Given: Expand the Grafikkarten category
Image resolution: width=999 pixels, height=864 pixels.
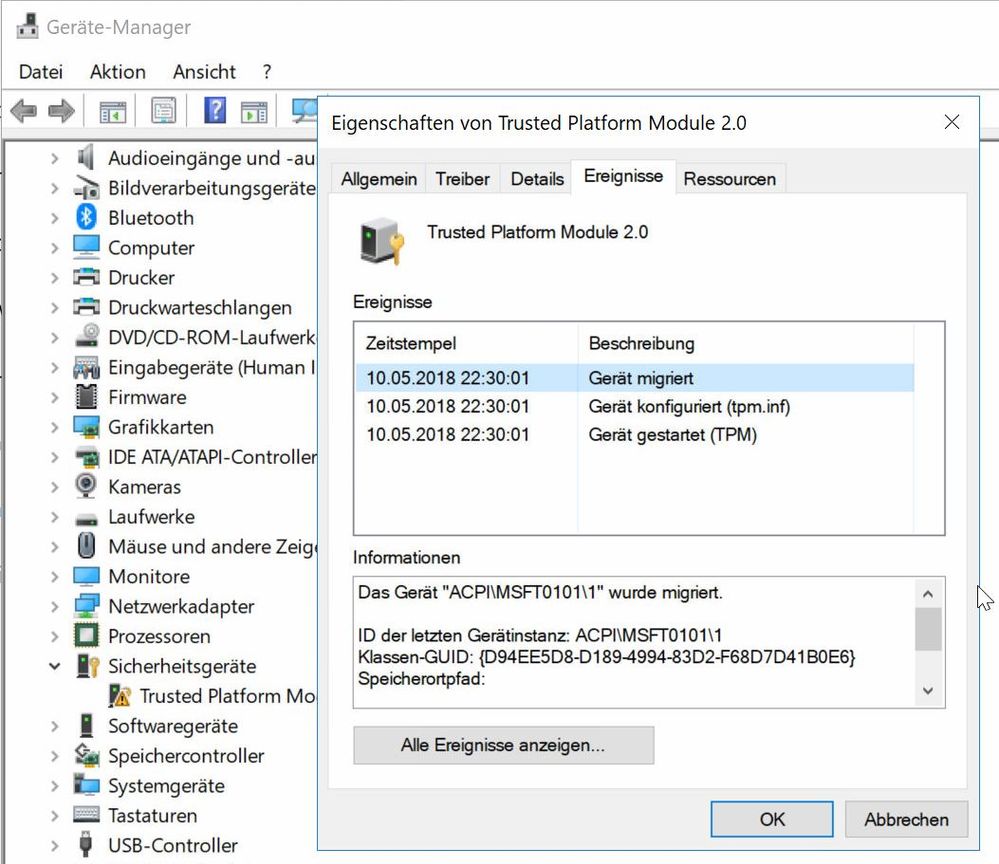Looking at the screenshot, I should [55, 427].
